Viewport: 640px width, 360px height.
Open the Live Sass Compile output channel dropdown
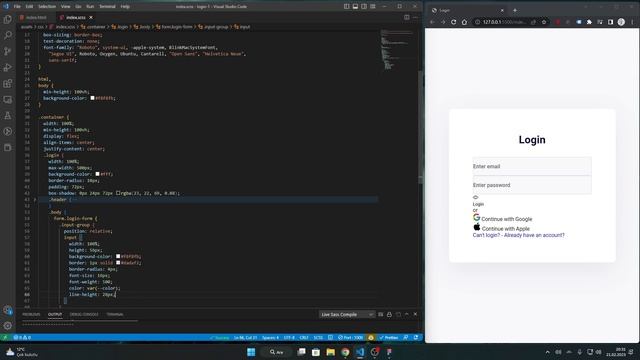[347, 314]
